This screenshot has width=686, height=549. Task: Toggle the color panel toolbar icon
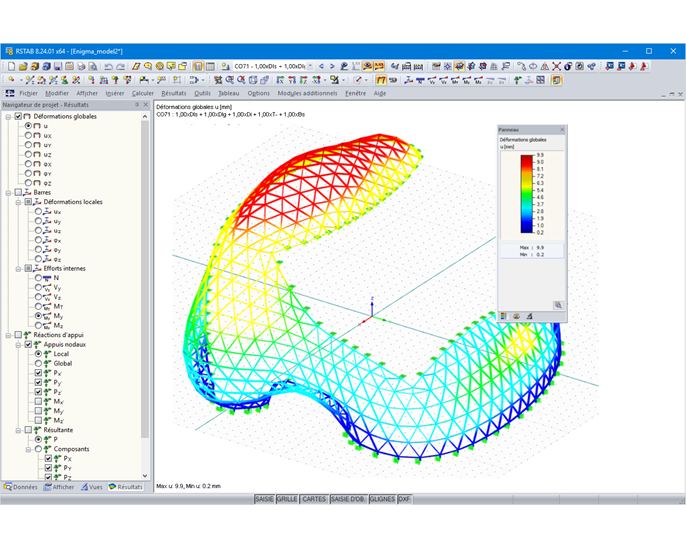pos(556,80)
